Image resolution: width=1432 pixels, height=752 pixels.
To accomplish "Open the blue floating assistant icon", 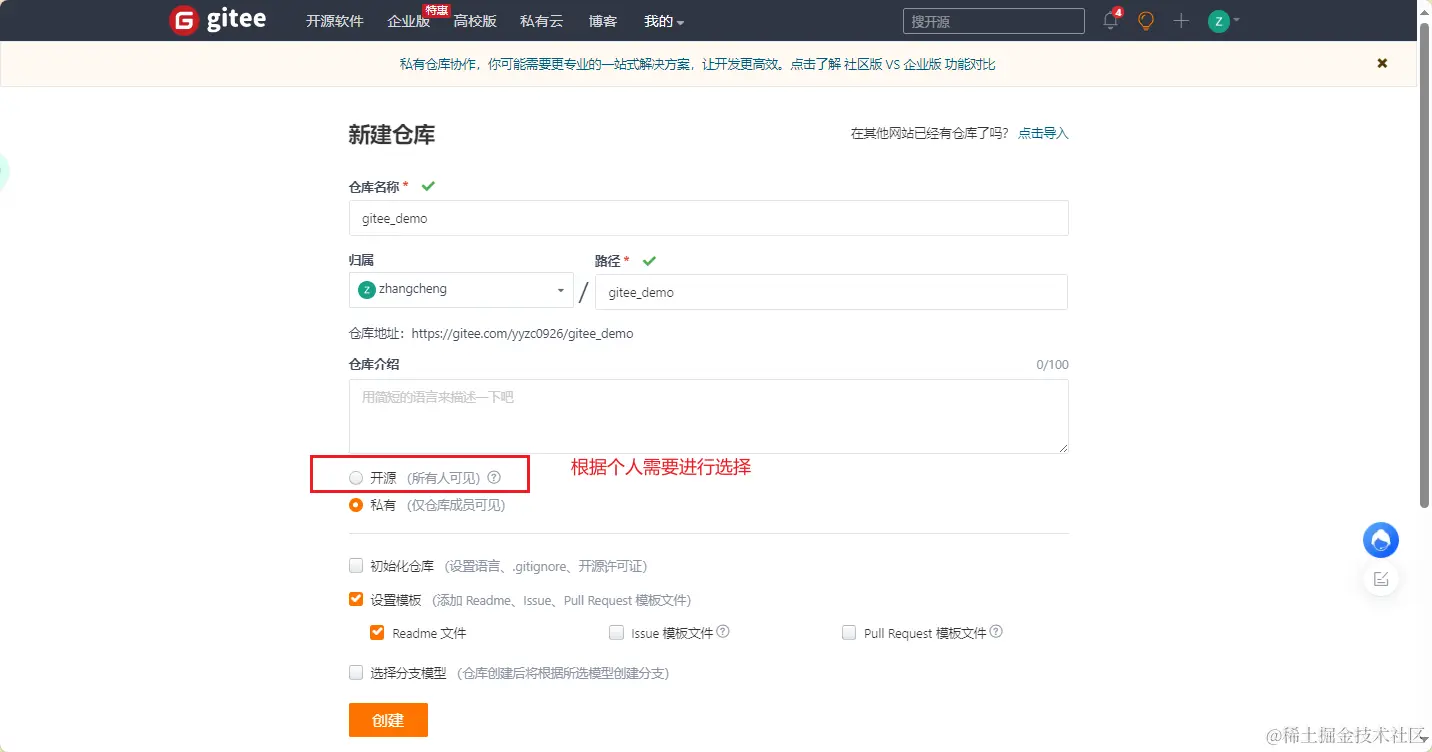I will [1381, 540].
